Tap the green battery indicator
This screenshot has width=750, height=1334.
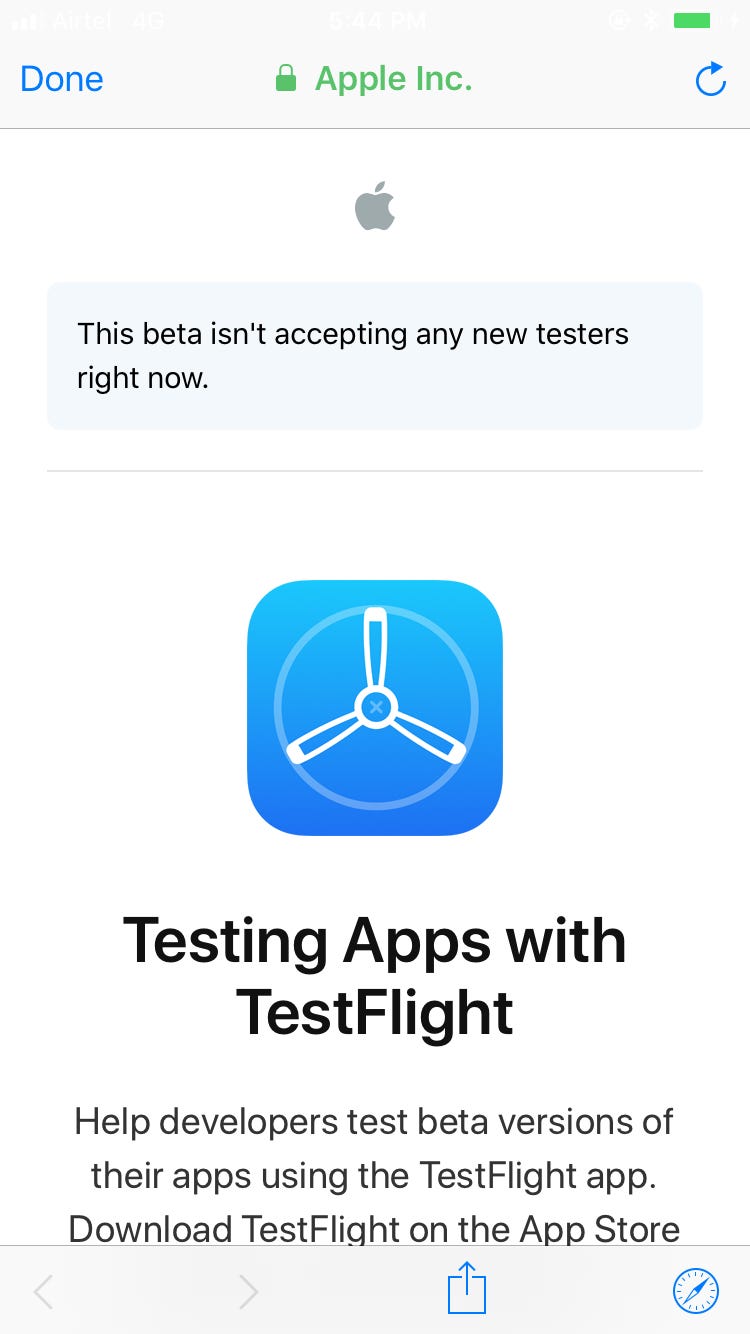click(x=693, y=20)
